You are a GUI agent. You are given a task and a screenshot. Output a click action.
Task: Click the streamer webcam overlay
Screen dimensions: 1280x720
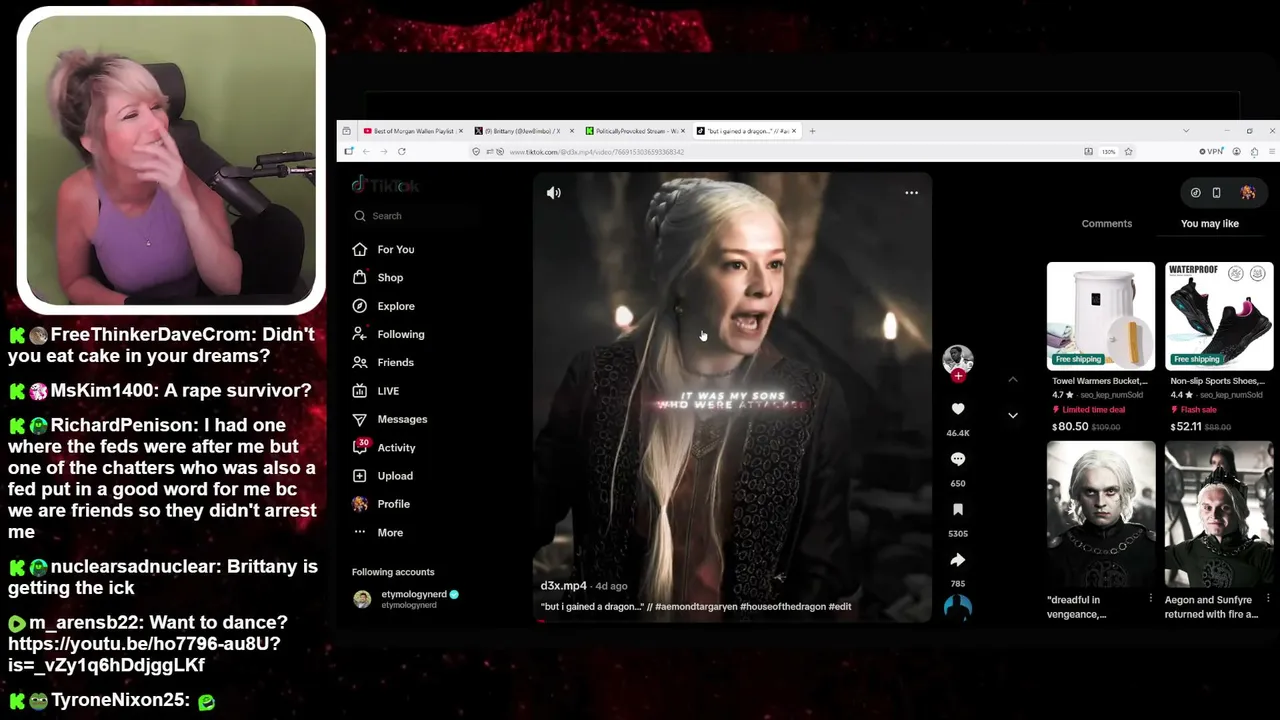point(171,160)
